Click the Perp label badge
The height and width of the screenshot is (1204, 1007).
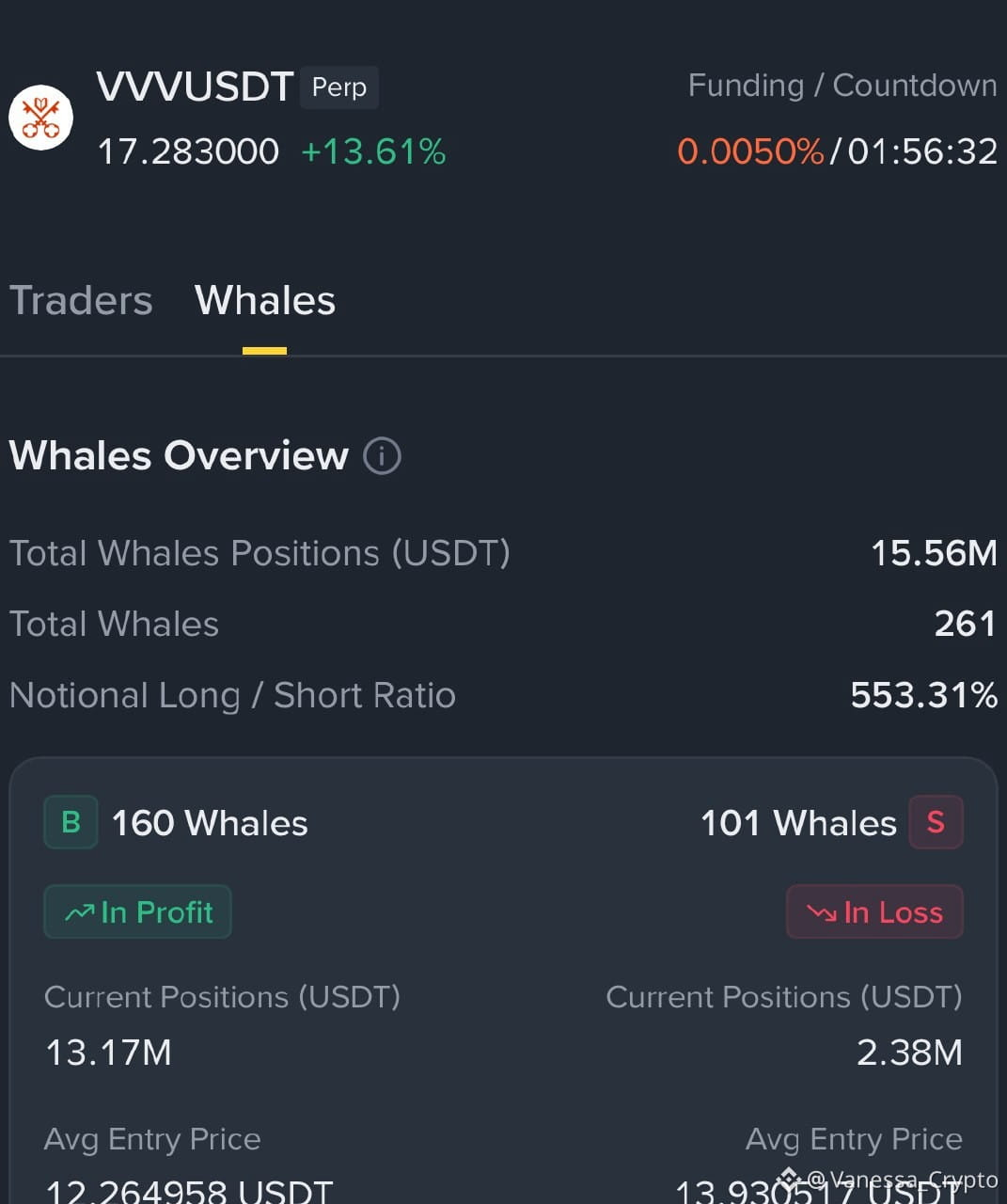click(x=339, y=87)
